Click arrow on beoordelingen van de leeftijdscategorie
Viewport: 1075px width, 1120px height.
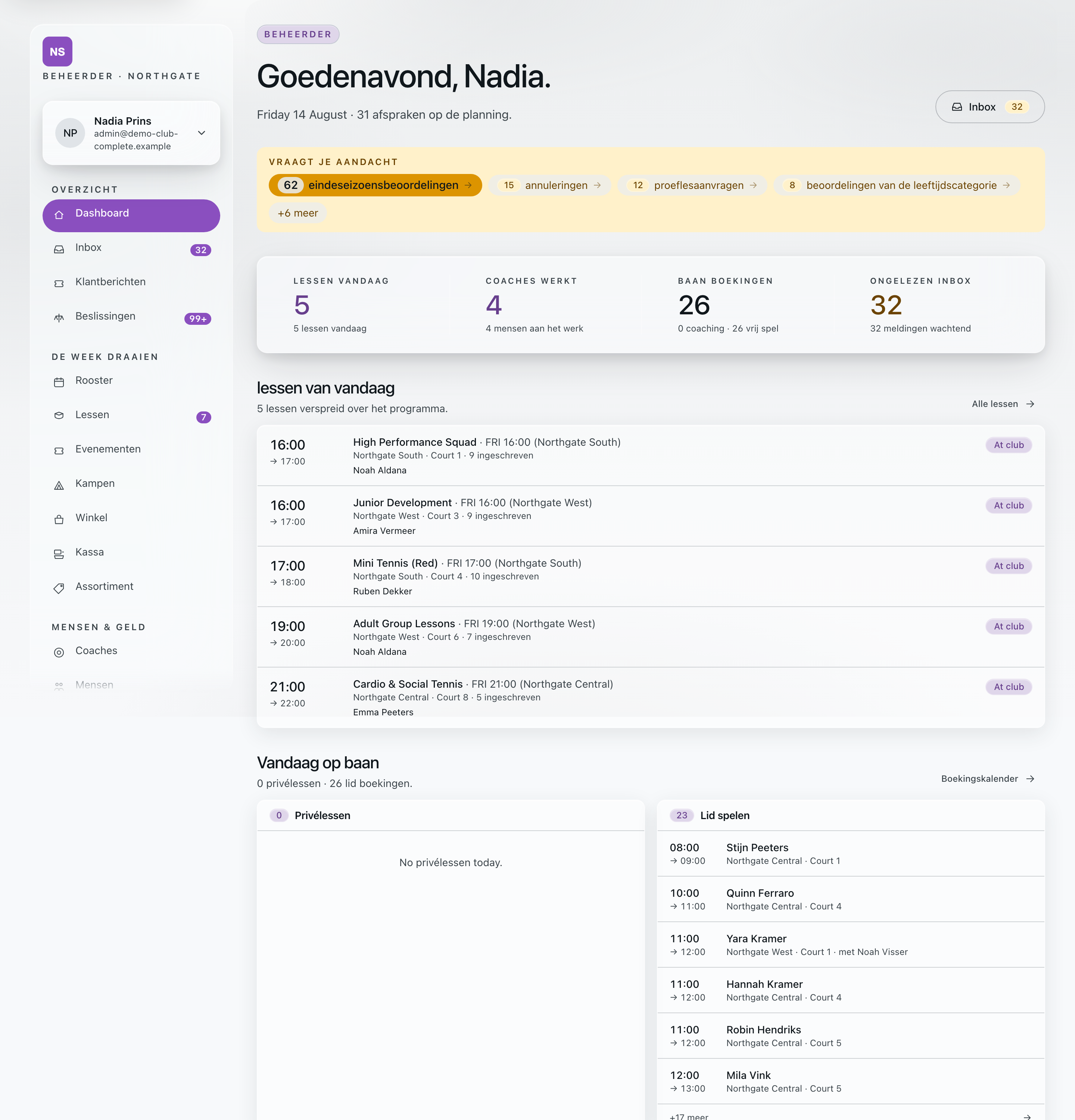tap(1006, 185)
